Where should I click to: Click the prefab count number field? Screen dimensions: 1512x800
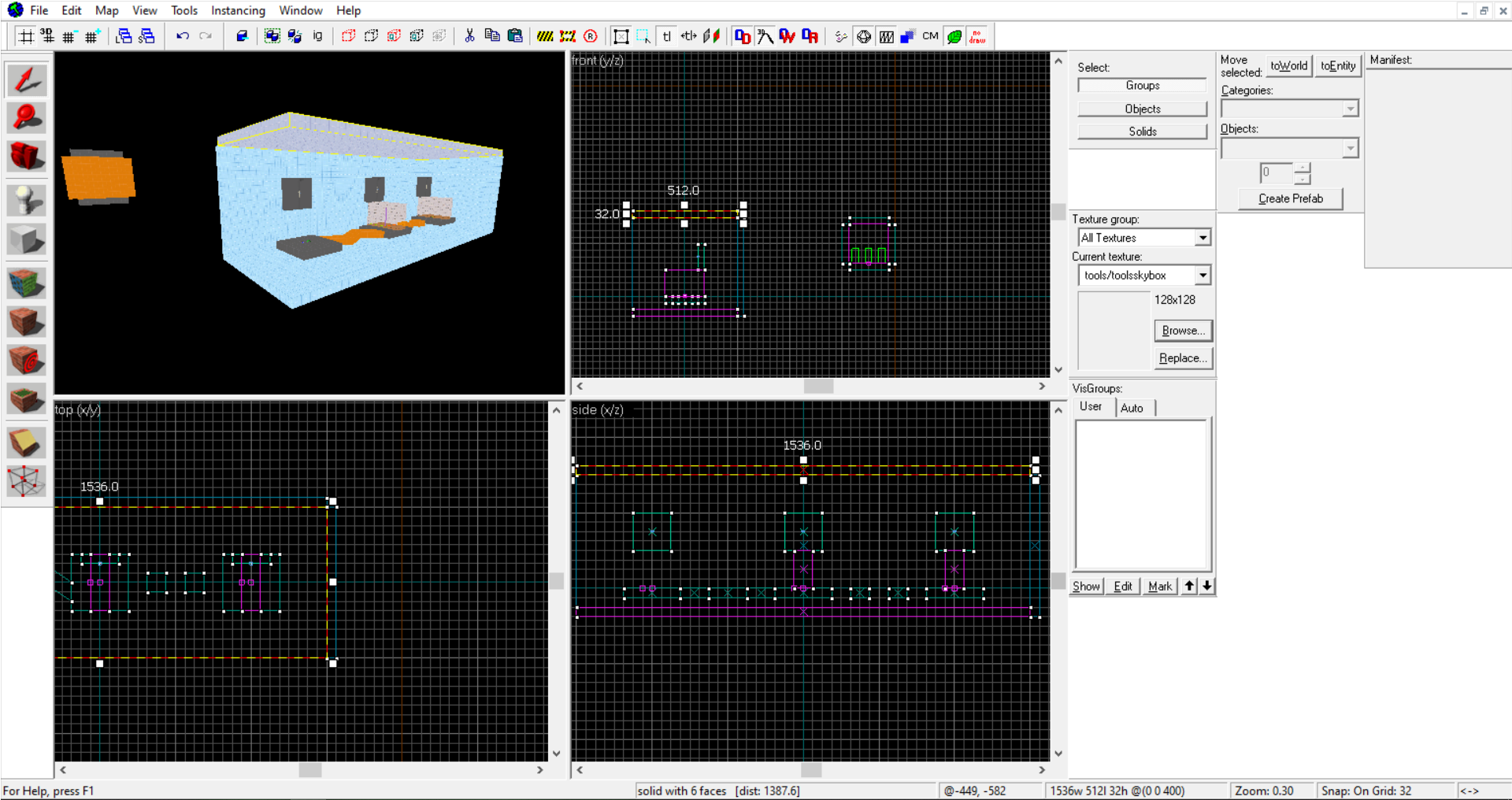pos(1277,173)
